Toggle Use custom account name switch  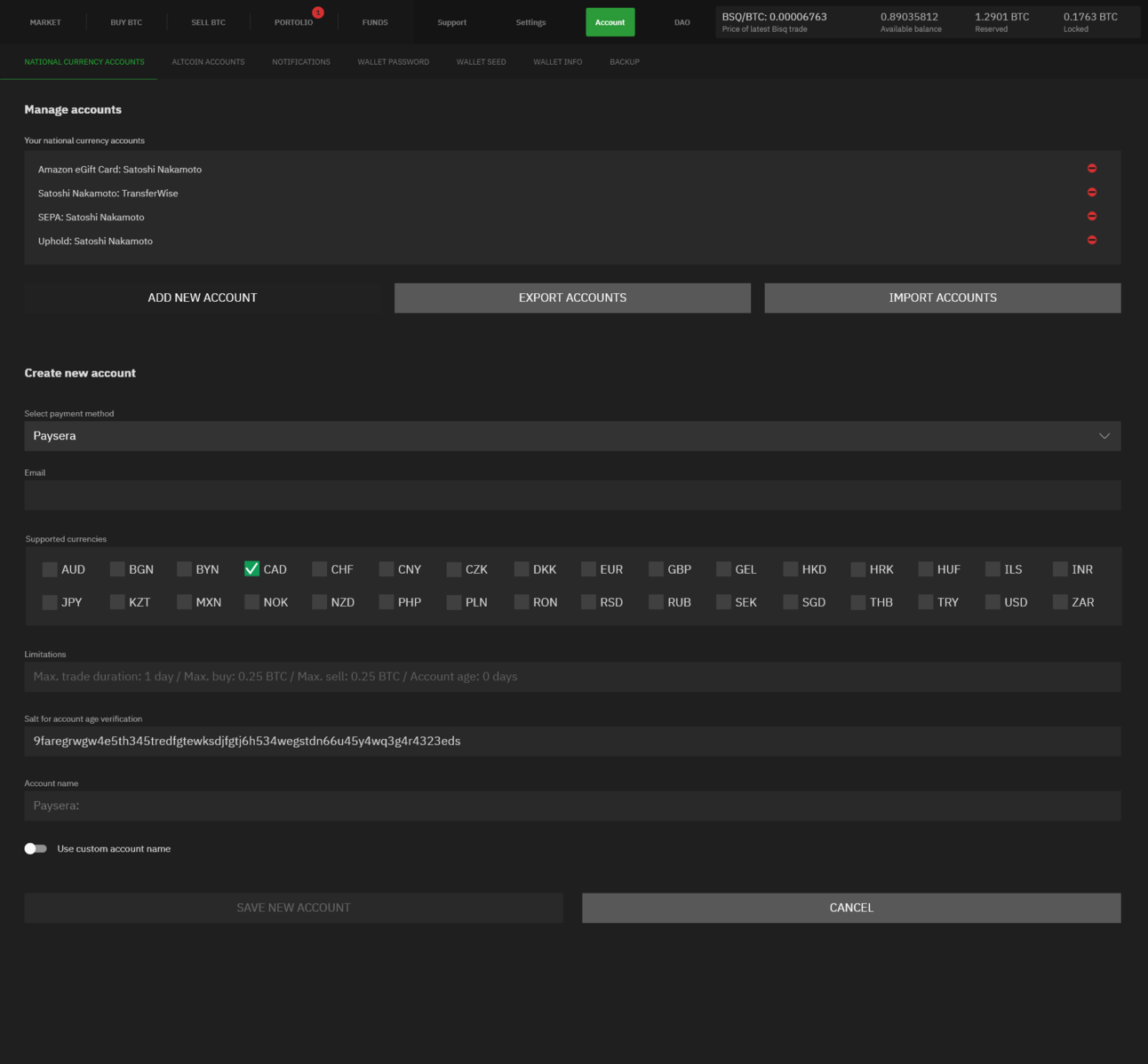click(x=36, y=849)
